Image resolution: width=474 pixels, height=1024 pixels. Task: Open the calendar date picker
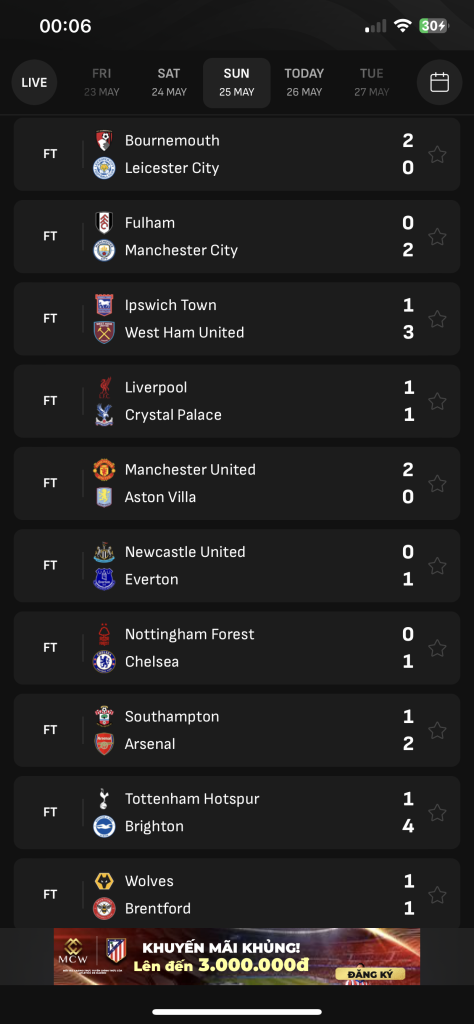click(439, 82)
